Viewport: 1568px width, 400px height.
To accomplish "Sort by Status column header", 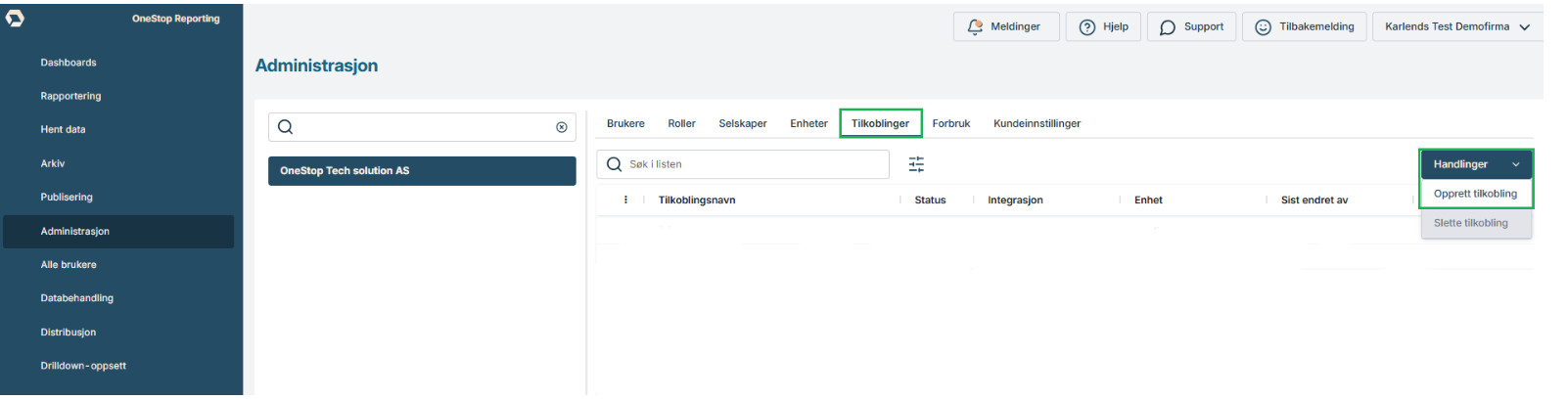I will tap(930, 200).
